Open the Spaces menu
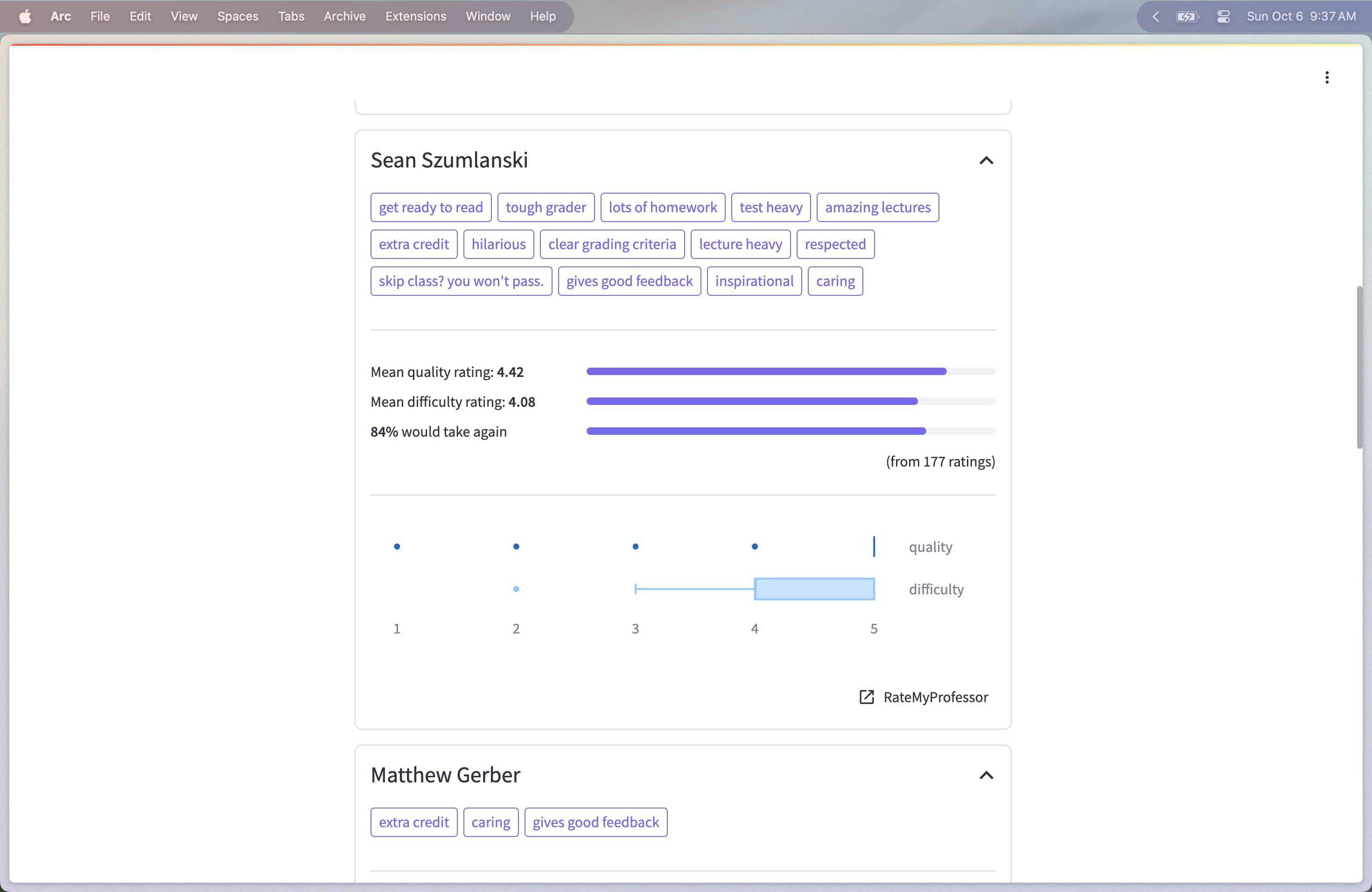The width and height of the screenshot is (1372, 892). tap(238, 16)
